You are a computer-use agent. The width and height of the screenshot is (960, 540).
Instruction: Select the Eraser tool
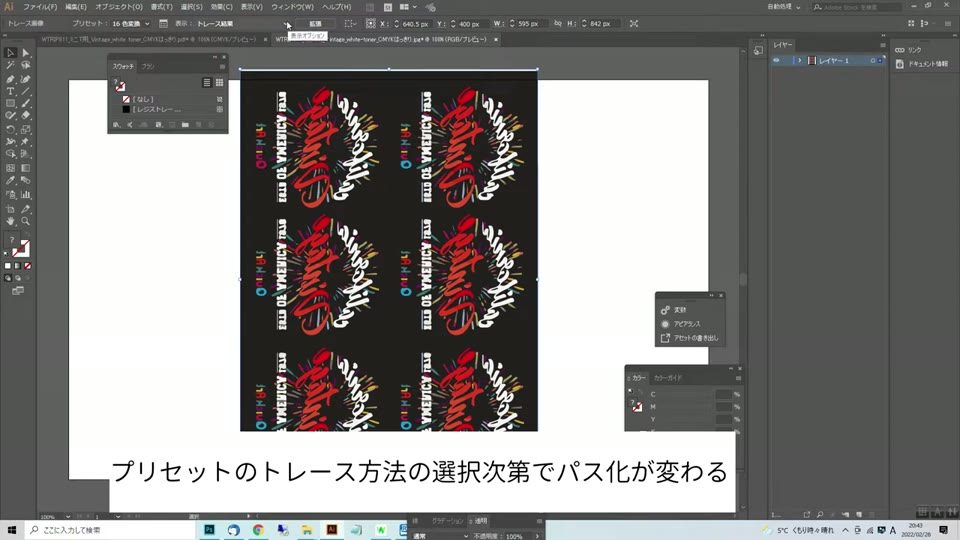pyautogui.click(x=26, y=116)
